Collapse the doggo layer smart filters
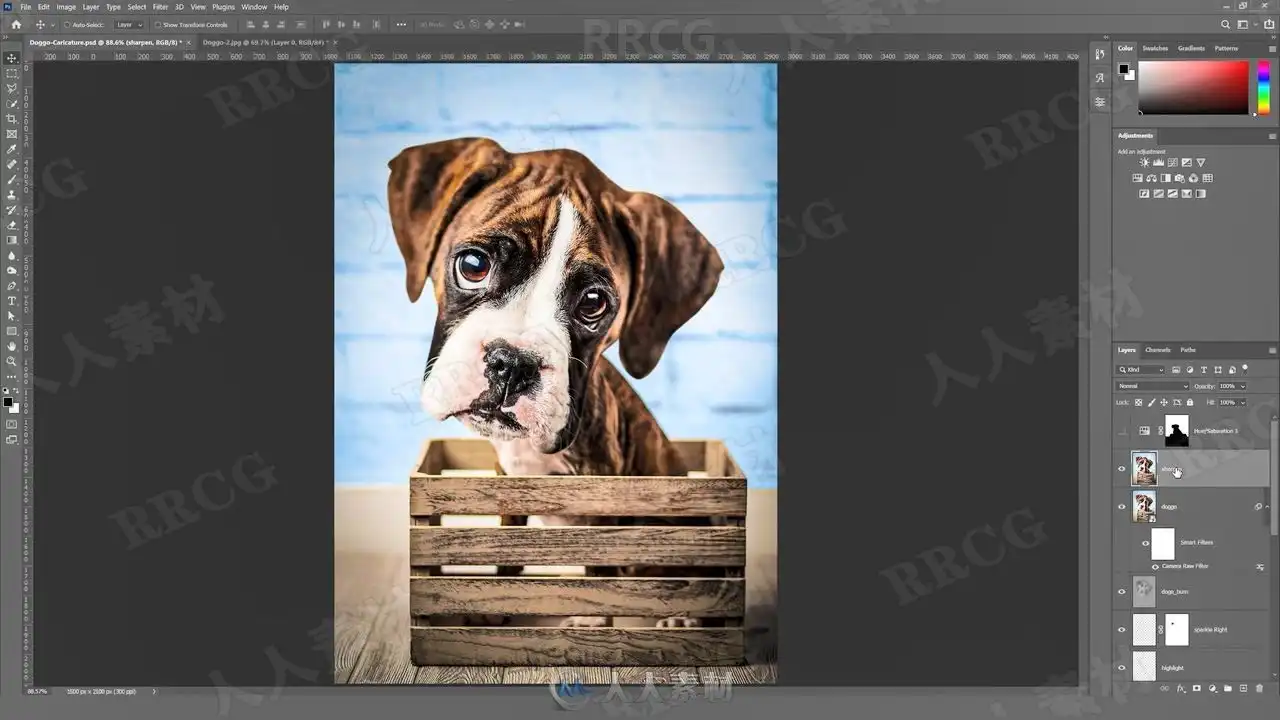1280x720 pixels. (x=1268, y=507)
